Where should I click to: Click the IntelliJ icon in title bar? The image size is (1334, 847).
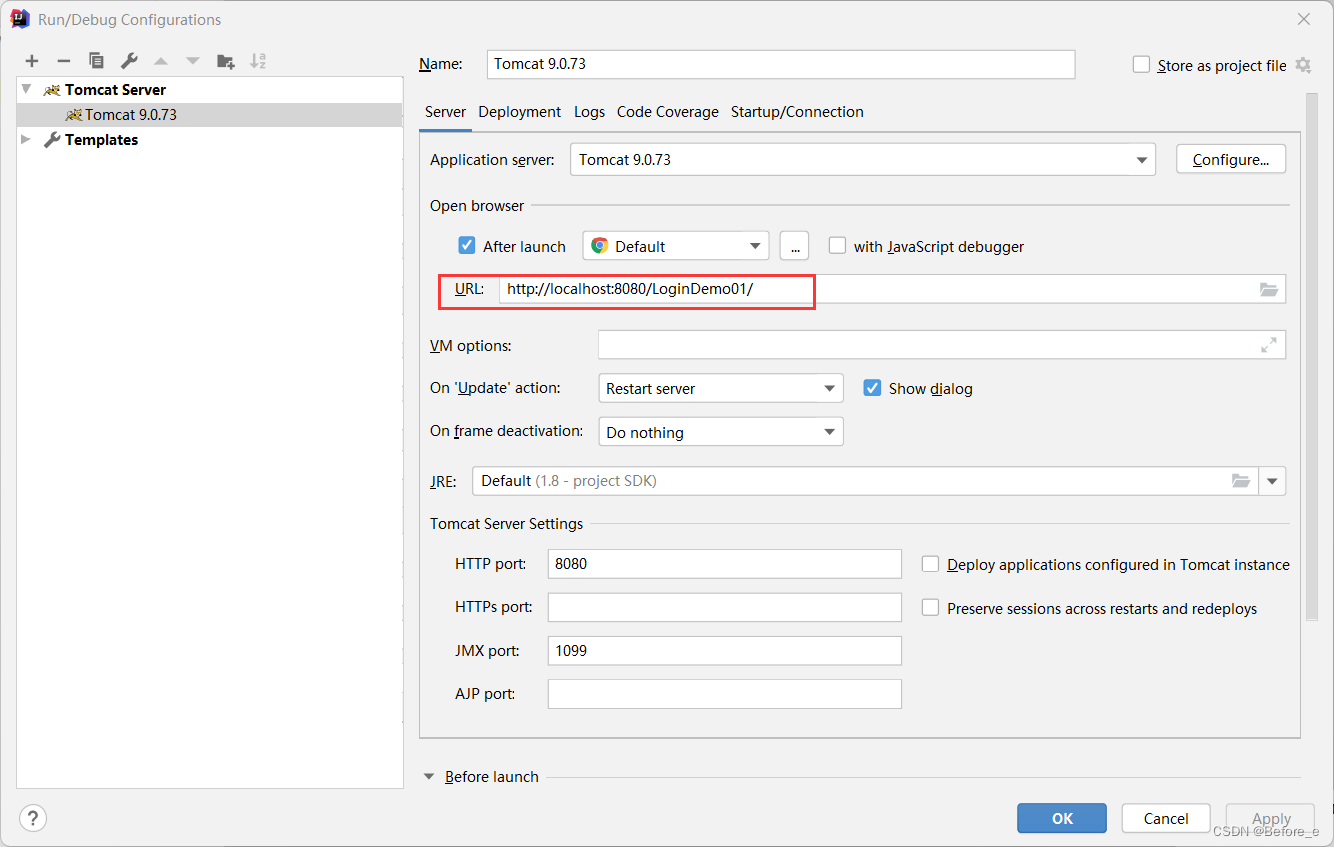20,19
